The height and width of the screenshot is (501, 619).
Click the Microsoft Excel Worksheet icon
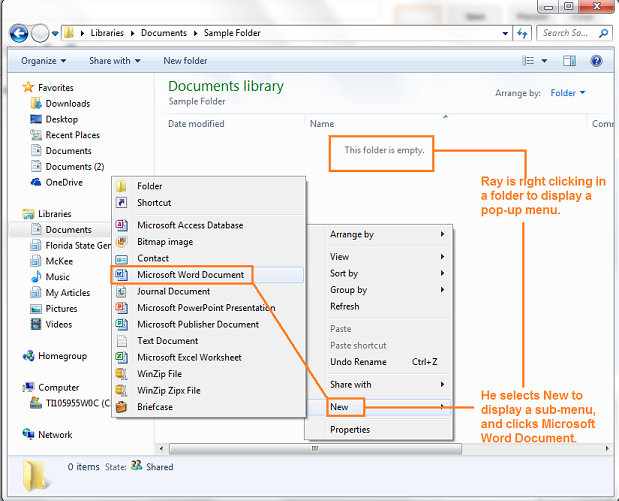pos(121,357)
